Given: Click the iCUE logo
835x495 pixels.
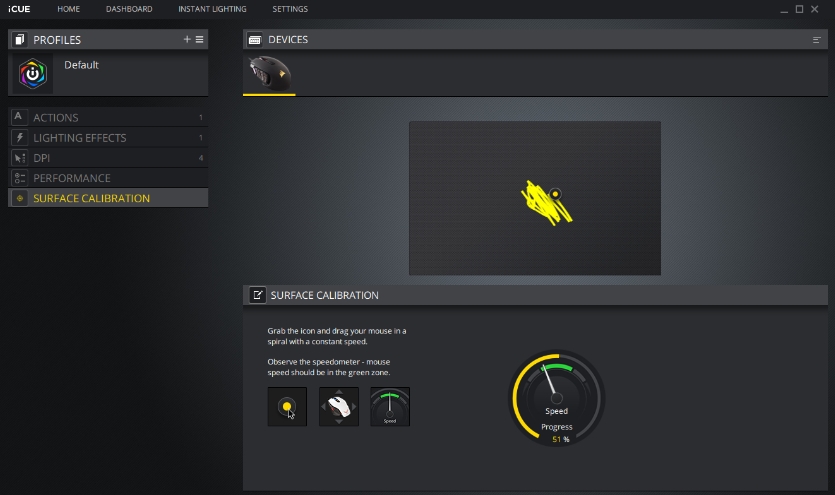Looking at the screenshot, I should click(19, 9).
